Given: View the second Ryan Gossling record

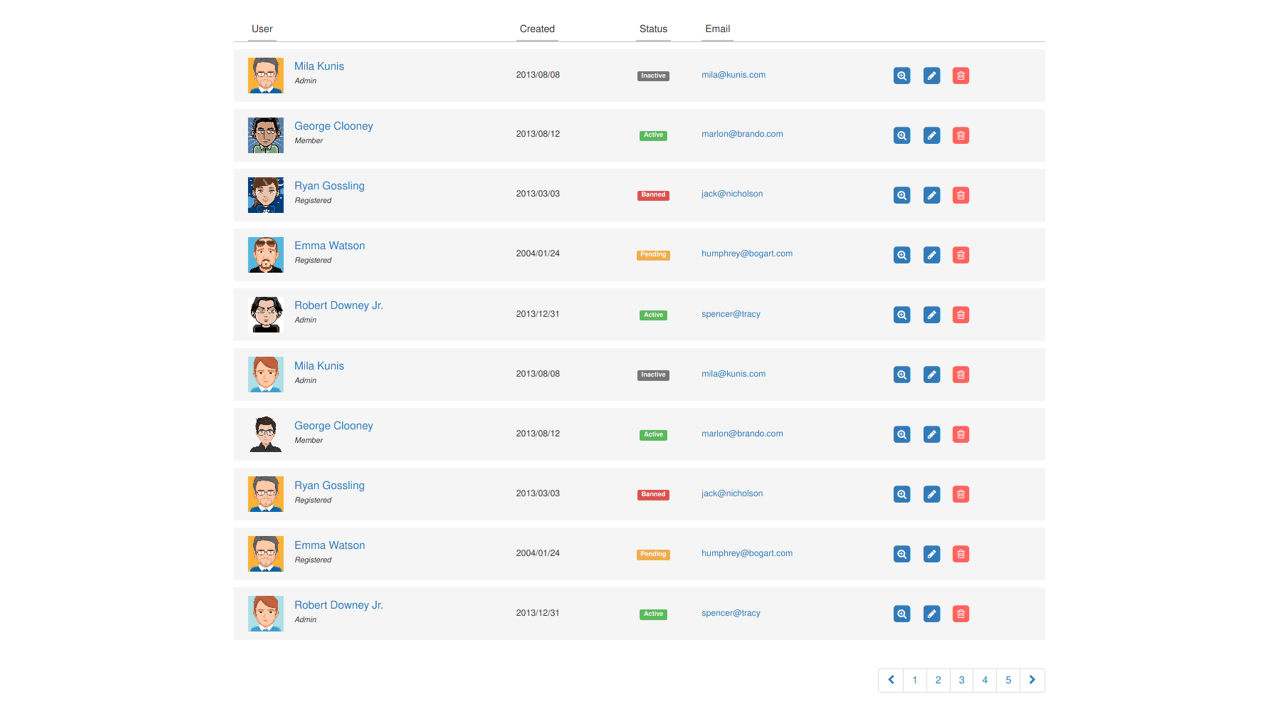Looking at the screenshot, I should [901, 493].
